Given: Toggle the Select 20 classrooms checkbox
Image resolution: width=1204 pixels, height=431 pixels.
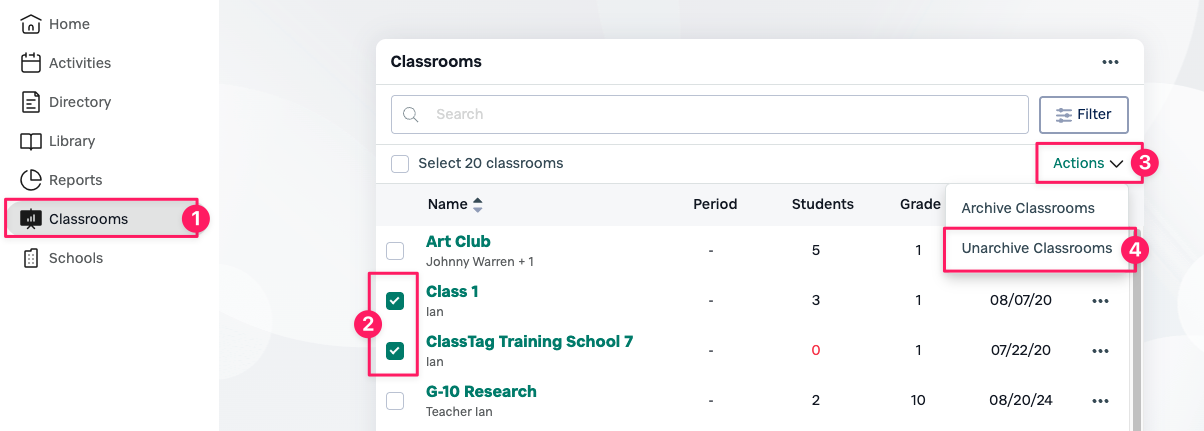Looking at the screenshot, I should click(x=400, y=164).
